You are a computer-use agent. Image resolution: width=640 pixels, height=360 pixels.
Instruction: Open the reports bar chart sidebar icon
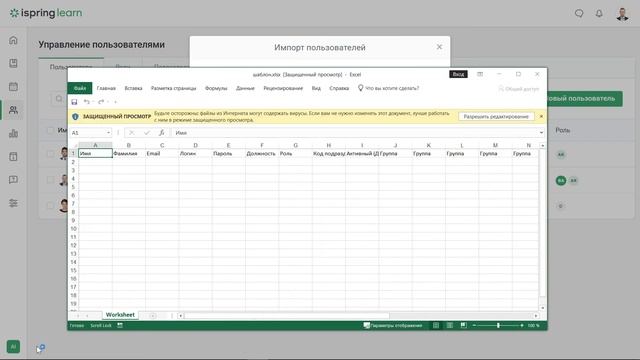13,133
